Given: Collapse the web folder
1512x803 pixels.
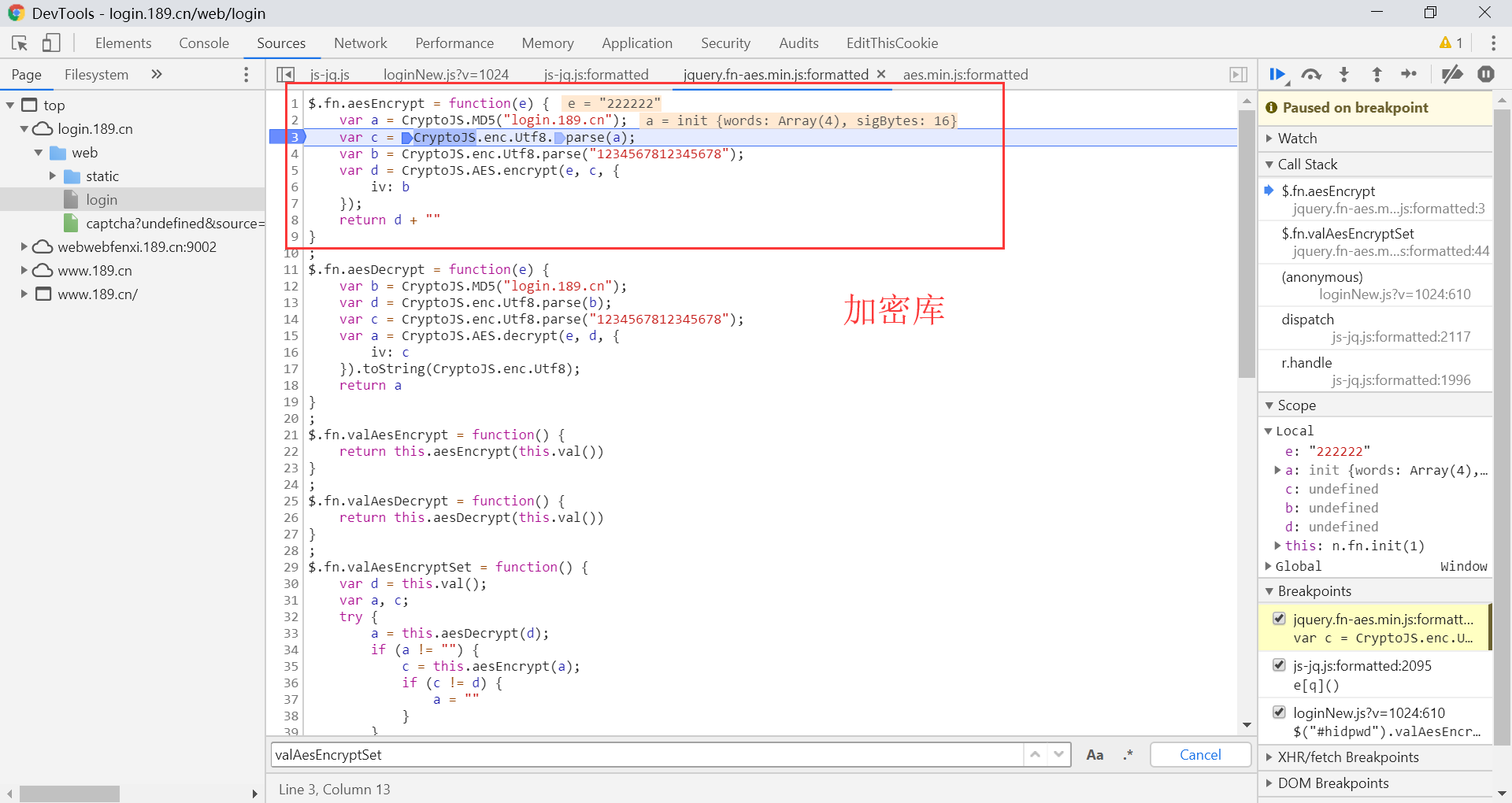Looking at the screenshot, I should [39, 153].
